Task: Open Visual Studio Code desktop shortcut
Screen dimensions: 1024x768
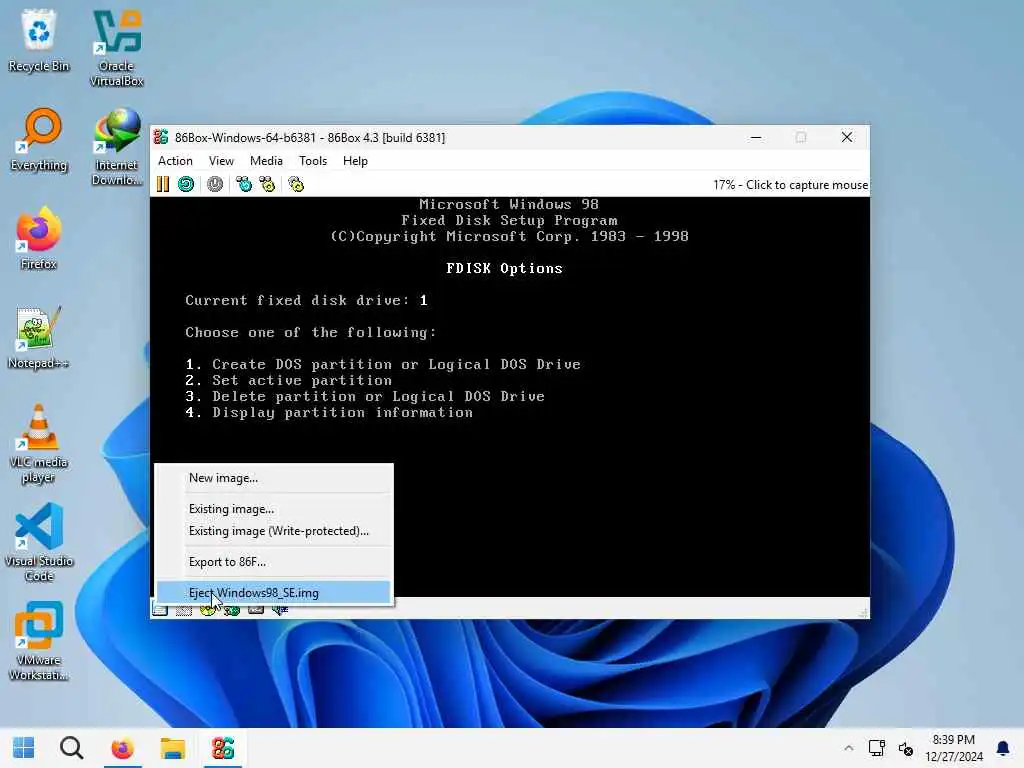Action: [x=39, y=543]
